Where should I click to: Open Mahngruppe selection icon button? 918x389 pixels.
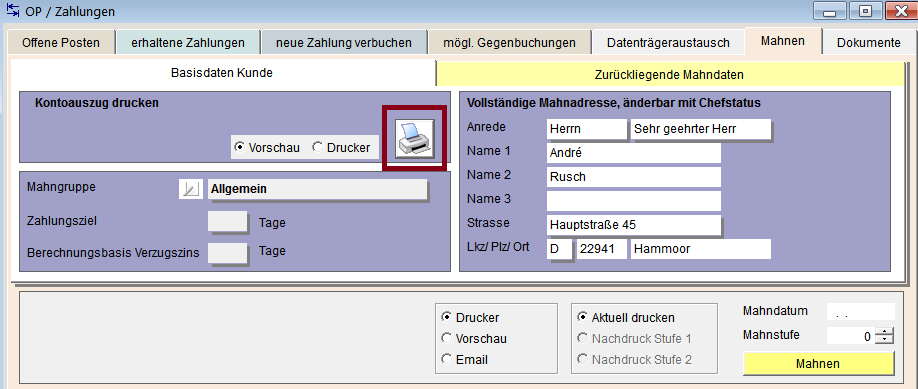click(190, 189)
